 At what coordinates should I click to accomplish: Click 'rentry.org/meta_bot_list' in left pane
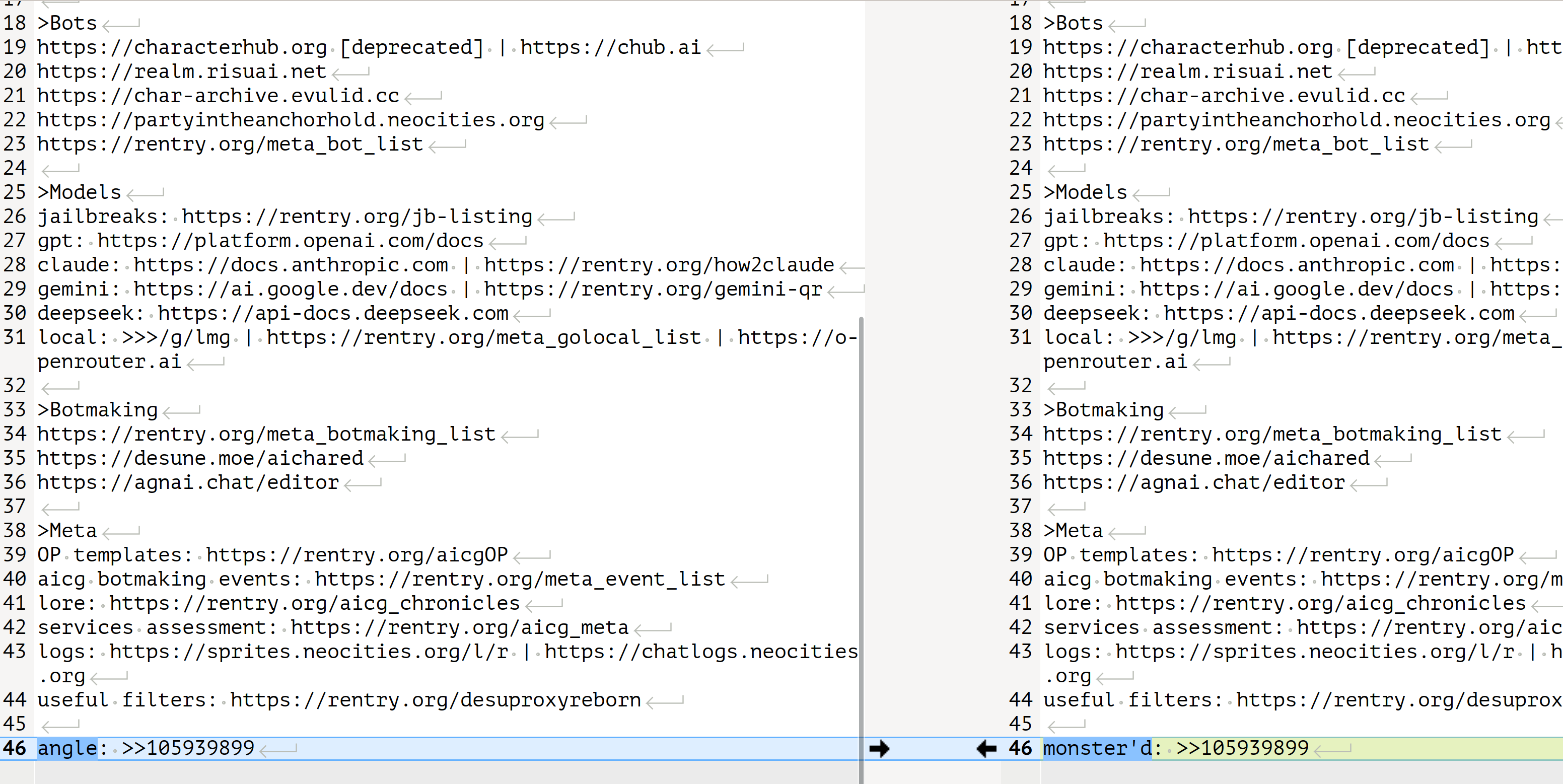[278, 145]
